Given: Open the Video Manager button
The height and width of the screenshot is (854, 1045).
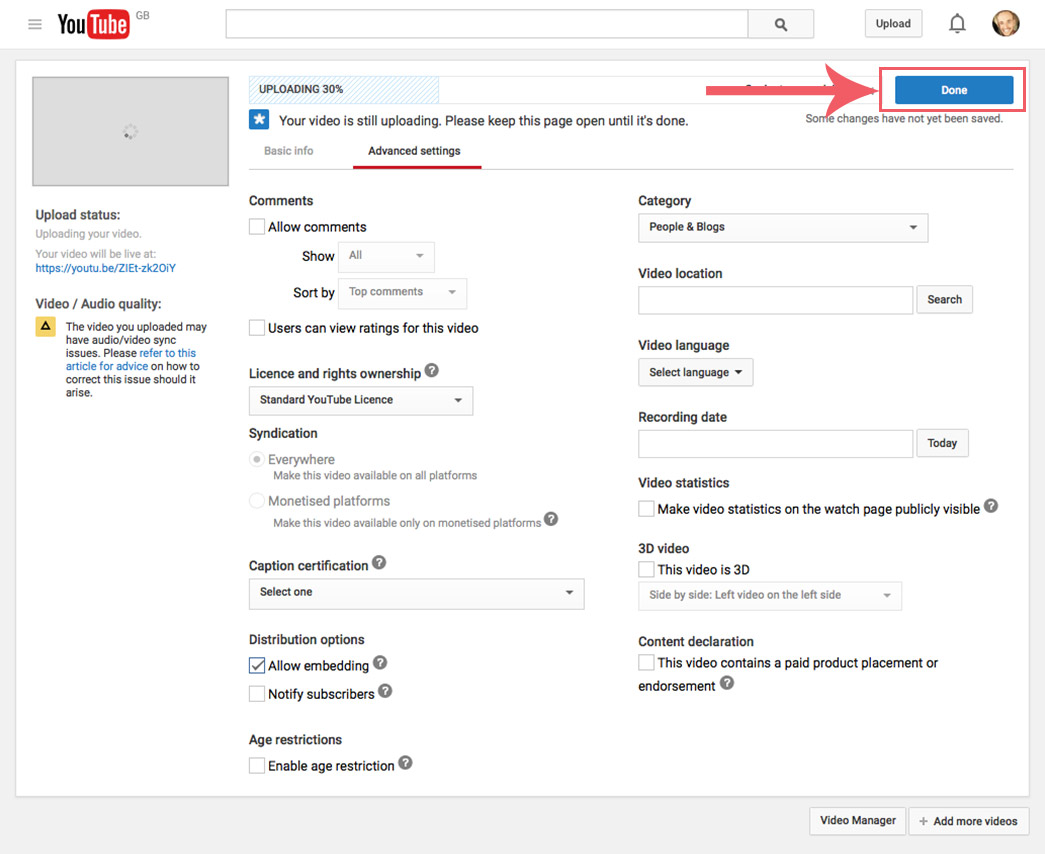Looking at the screenshot, I should (x=858, y=821).
